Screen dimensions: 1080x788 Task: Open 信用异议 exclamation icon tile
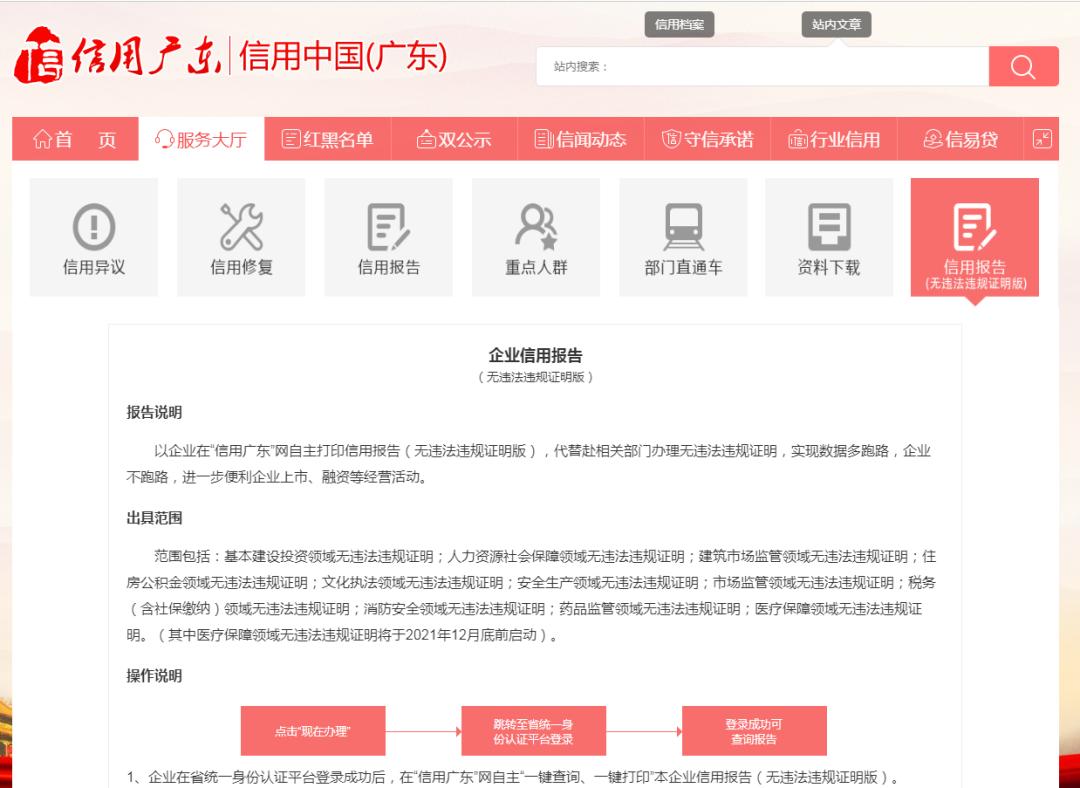coord(94,237)
